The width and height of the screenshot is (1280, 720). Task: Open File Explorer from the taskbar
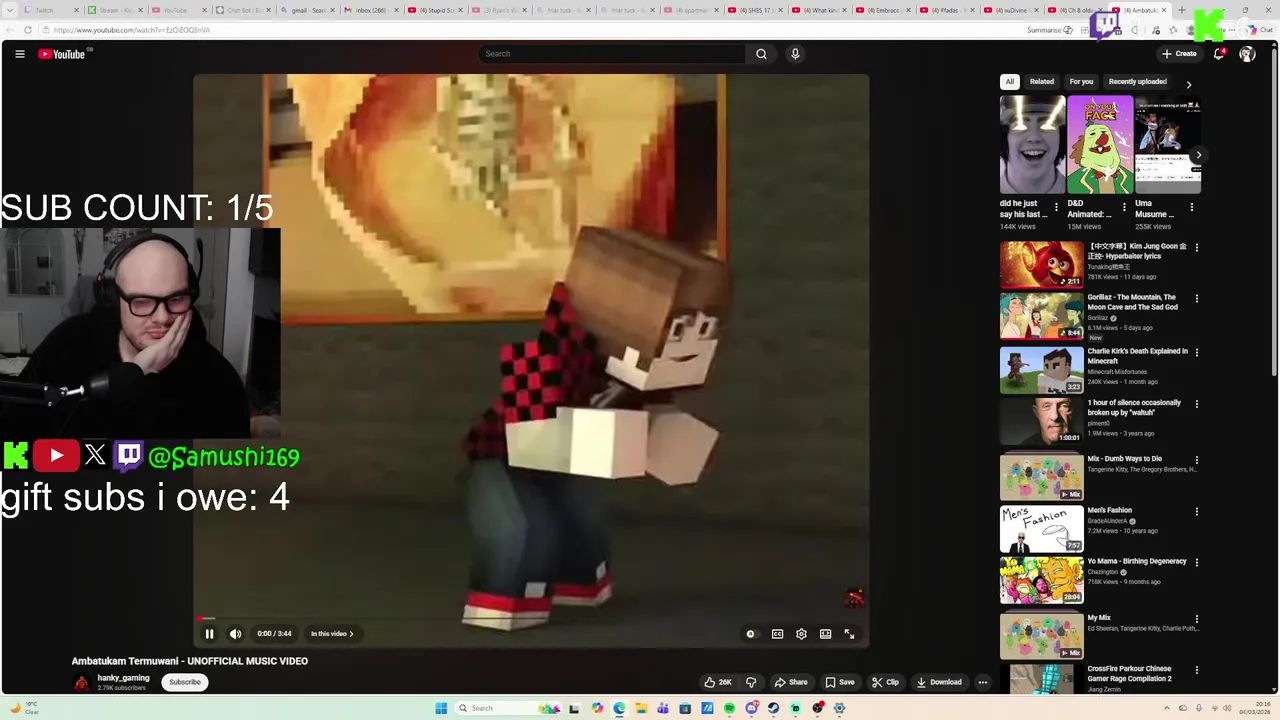pyautogui.click(x=641, y=708)
